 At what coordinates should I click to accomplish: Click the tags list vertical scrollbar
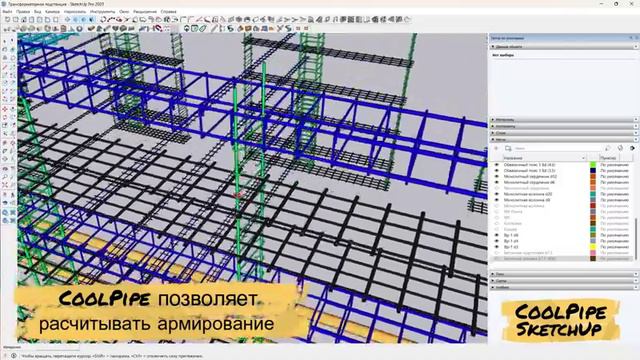pyautogui.click(x=635, y=238)
